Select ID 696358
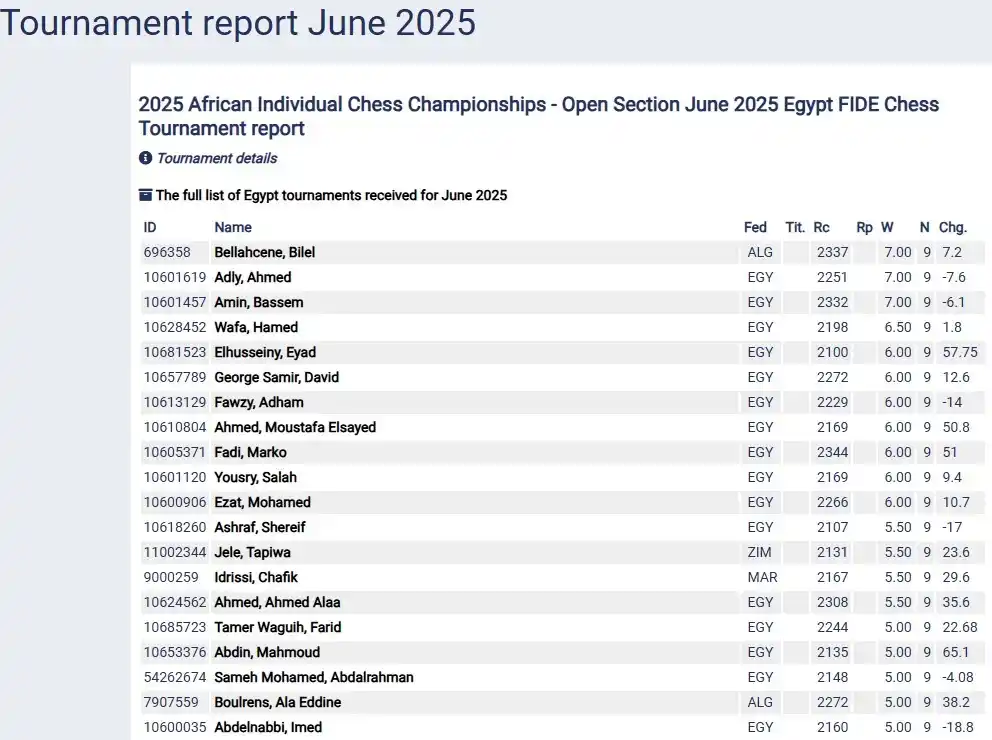 pos(166,252)
